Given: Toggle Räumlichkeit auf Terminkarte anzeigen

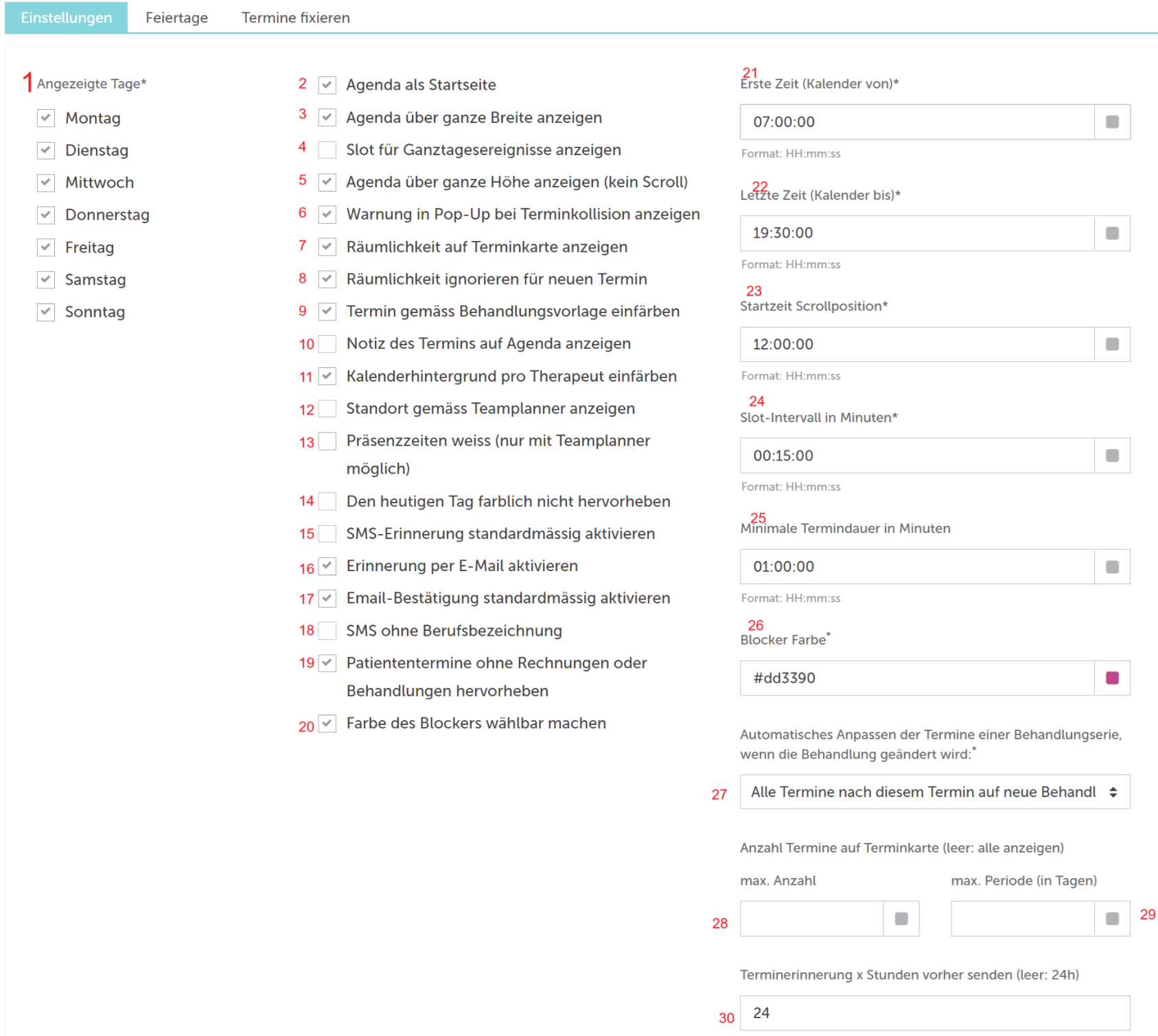Looking at the screenshot, I should pyautogui.click(x=327, y=246).
